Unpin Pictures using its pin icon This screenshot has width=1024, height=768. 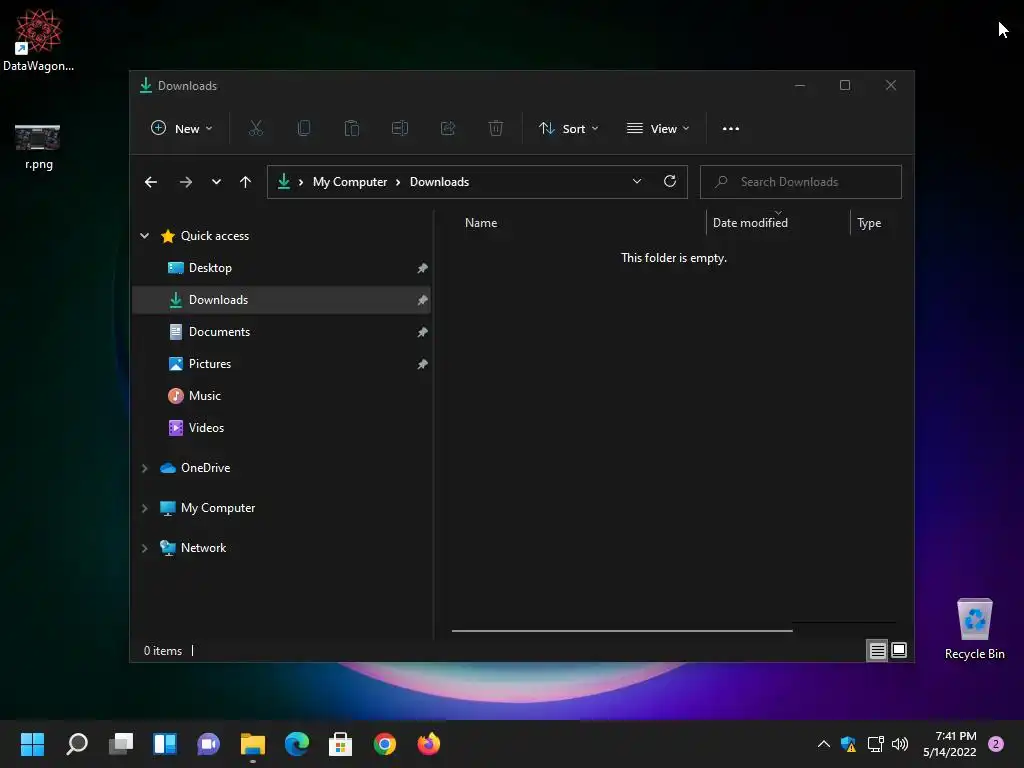point(423,364)
